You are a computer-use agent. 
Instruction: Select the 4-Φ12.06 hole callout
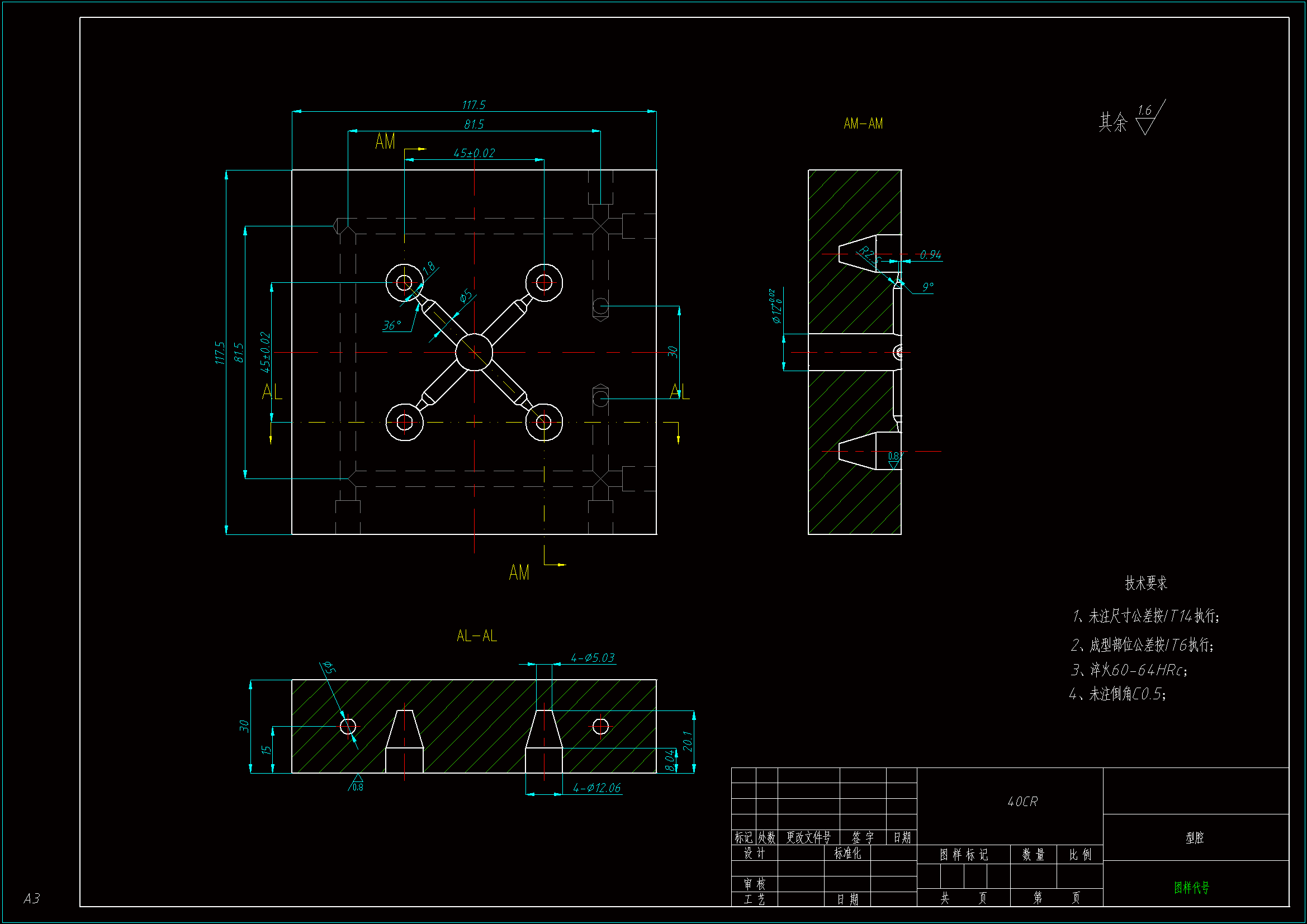click(x=596, y=788)
